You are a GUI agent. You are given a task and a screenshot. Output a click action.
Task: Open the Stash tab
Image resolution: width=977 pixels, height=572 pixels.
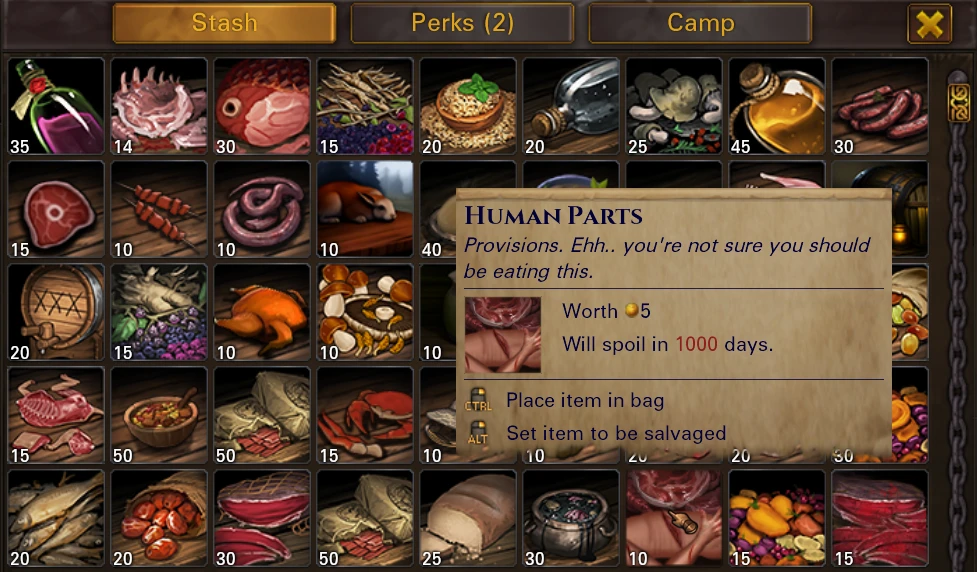click(x=224, y=23)
